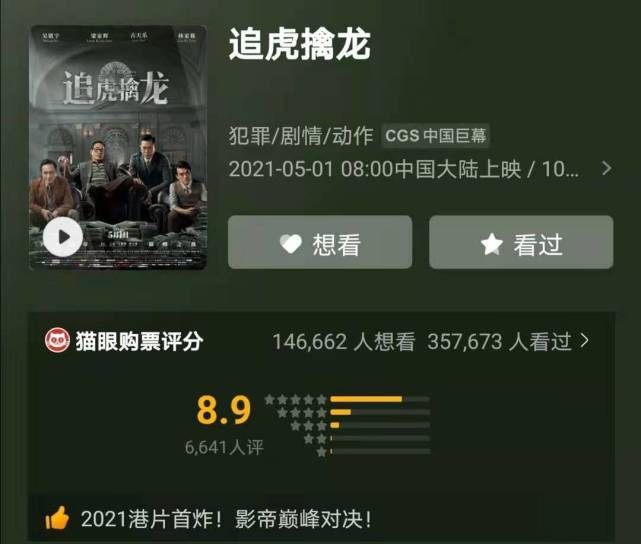This screenshot has height=544, width=641.
Task: Click the five-star rating row stars
Action: [x=295, y=399]
